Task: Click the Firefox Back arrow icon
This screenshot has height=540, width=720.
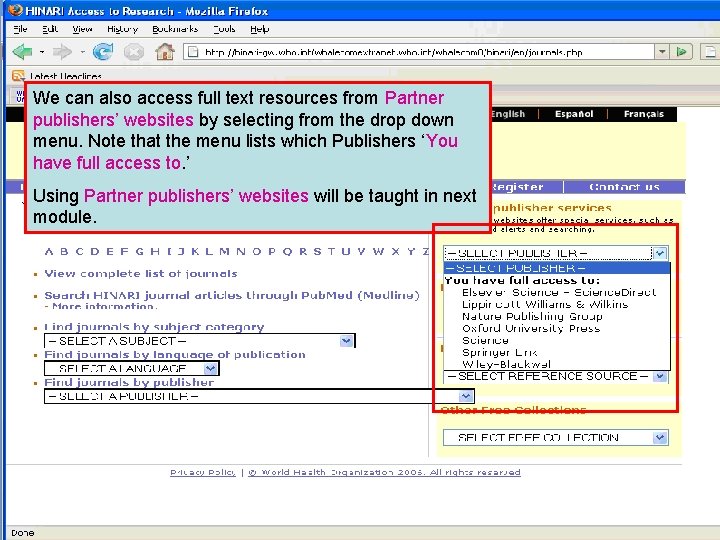Action: tap(22, 52)
